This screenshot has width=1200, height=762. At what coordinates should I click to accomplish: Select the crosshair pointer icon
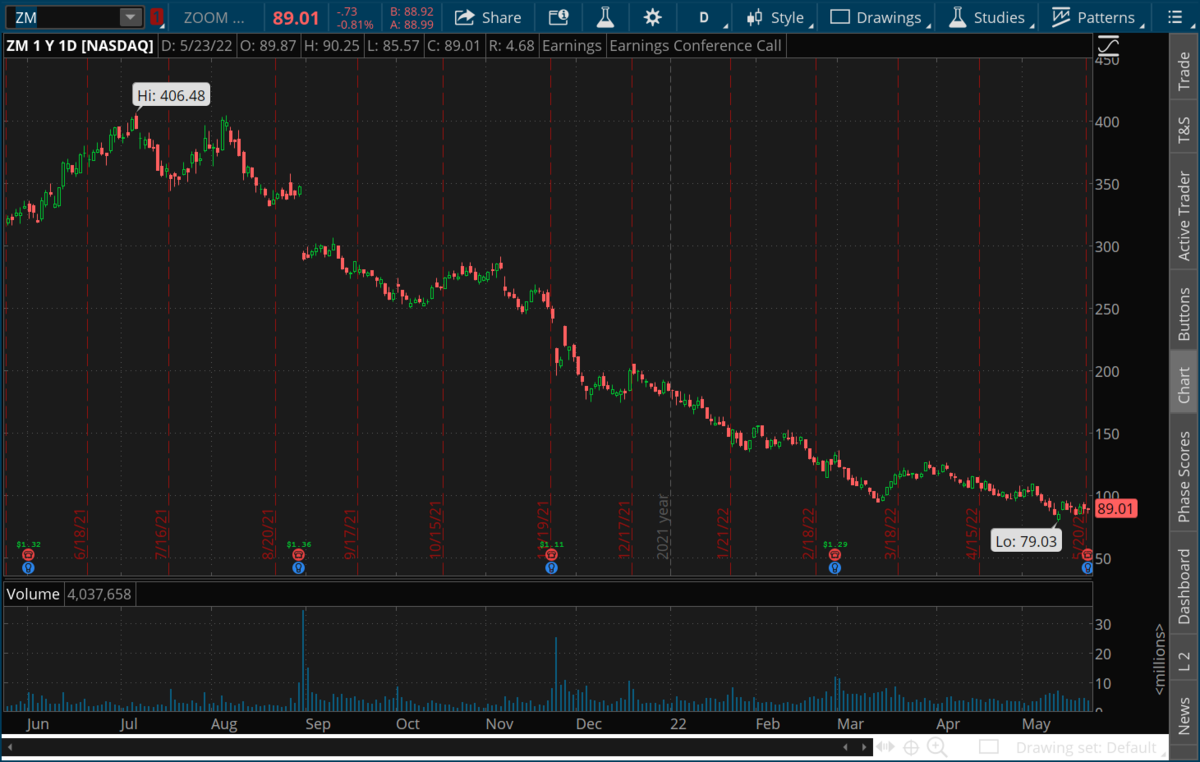(x=911, y=747)
